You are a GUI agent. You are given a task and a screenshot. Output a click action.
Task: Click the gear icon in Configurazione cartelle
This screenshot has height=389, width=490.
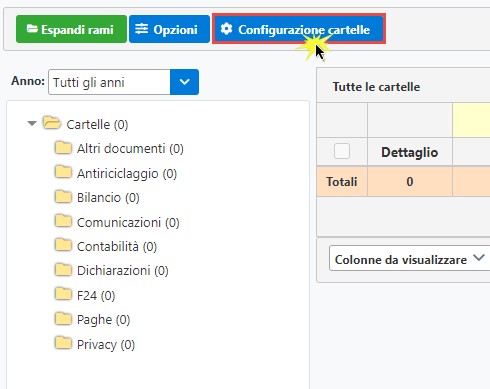227,29
